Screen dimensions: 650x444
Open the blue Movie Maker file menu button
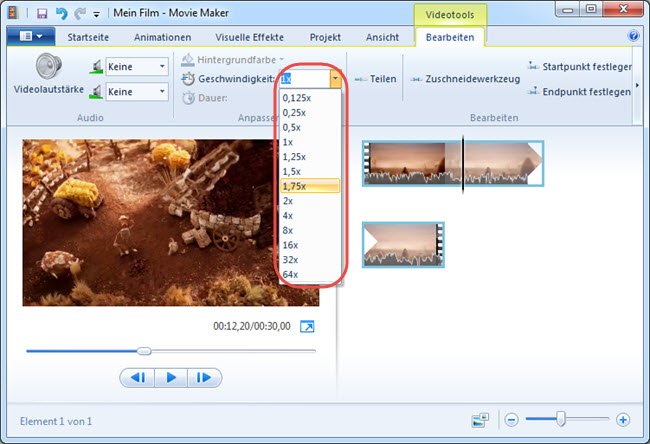tap(31, 36)
